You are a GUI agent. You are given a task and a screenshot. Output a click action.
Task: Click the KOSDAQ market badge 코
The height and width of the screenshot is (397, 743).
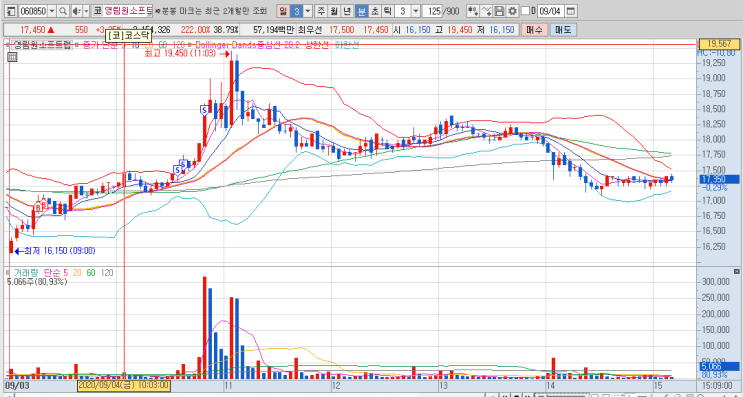pos(97,10)
